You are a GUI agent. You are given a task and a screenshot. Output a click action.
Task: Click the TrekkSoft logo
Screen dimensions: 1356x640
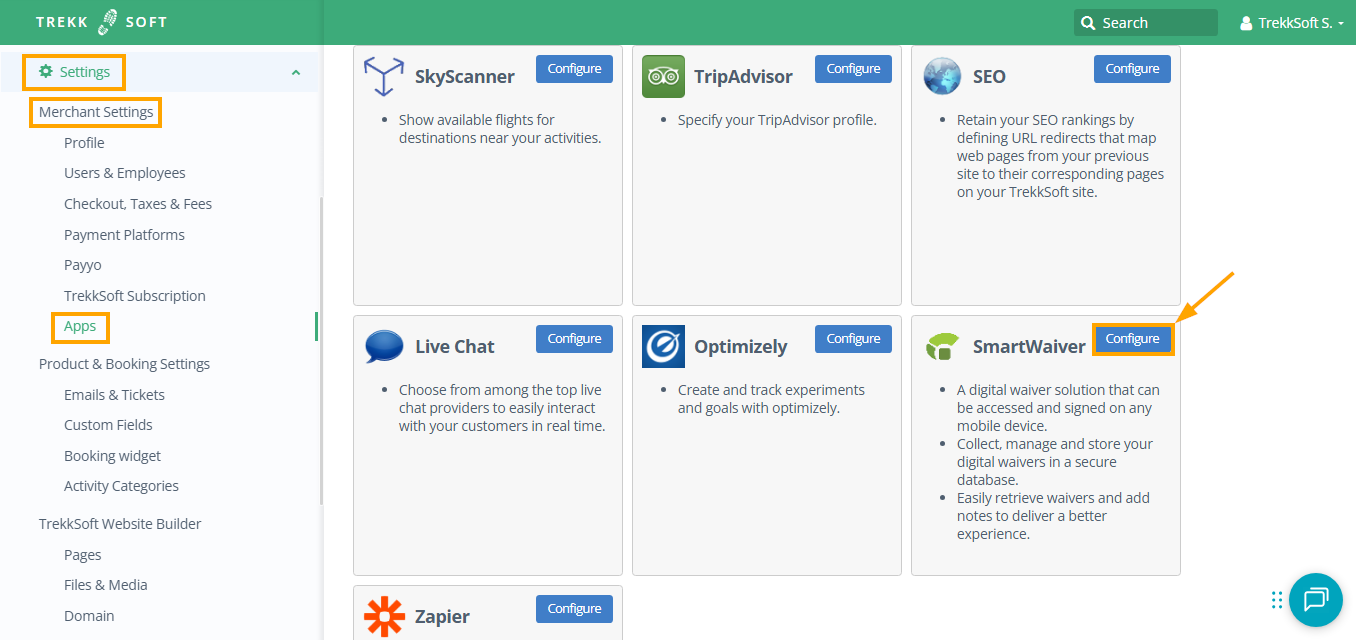click(101, 22)
